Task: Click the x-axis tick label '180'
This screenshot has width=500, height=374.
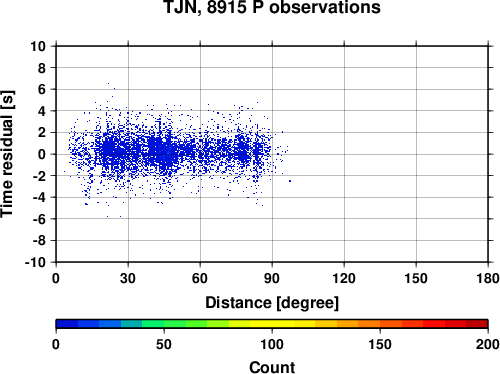Action: [x=488, y=278]
